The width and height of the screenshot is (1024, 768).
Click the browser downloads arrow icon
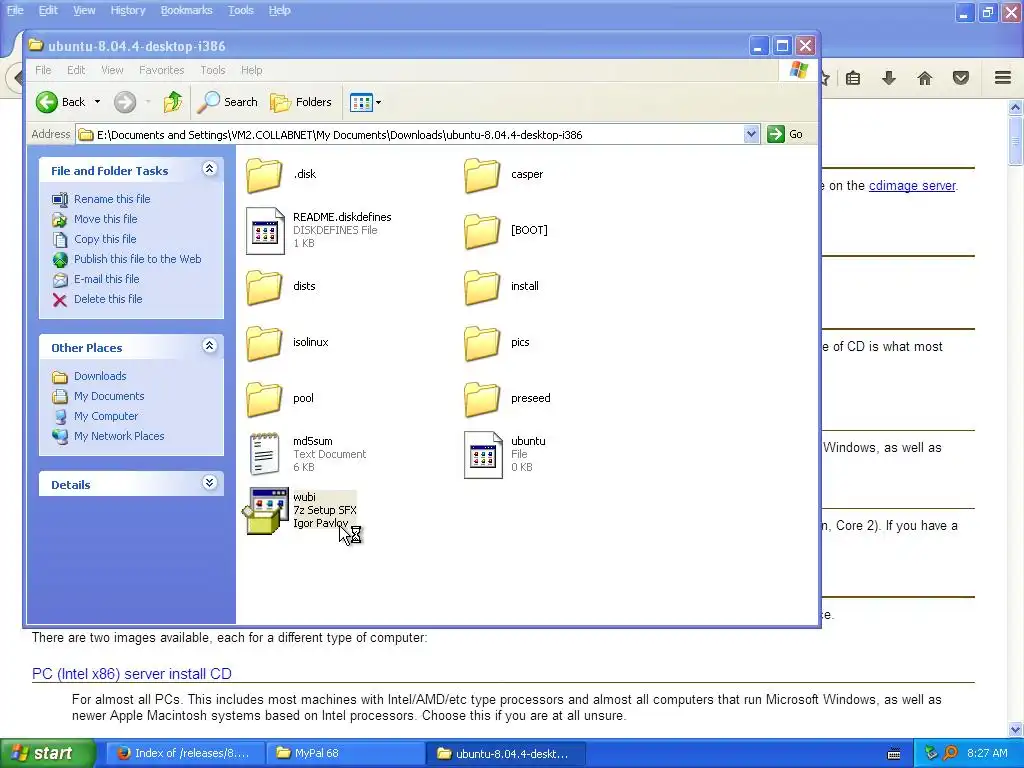pyautogui.click(x=889, y=78)
